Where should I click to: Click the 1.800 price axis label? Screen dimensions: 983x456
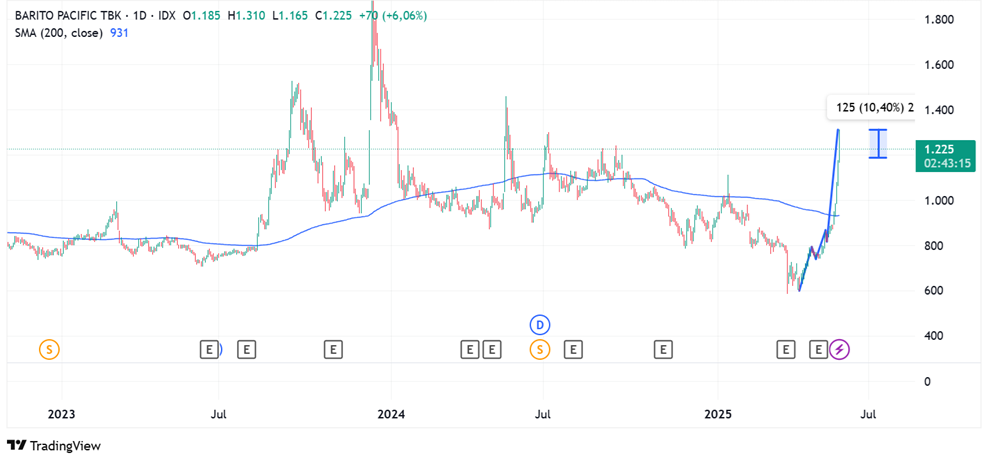point(940,20)
